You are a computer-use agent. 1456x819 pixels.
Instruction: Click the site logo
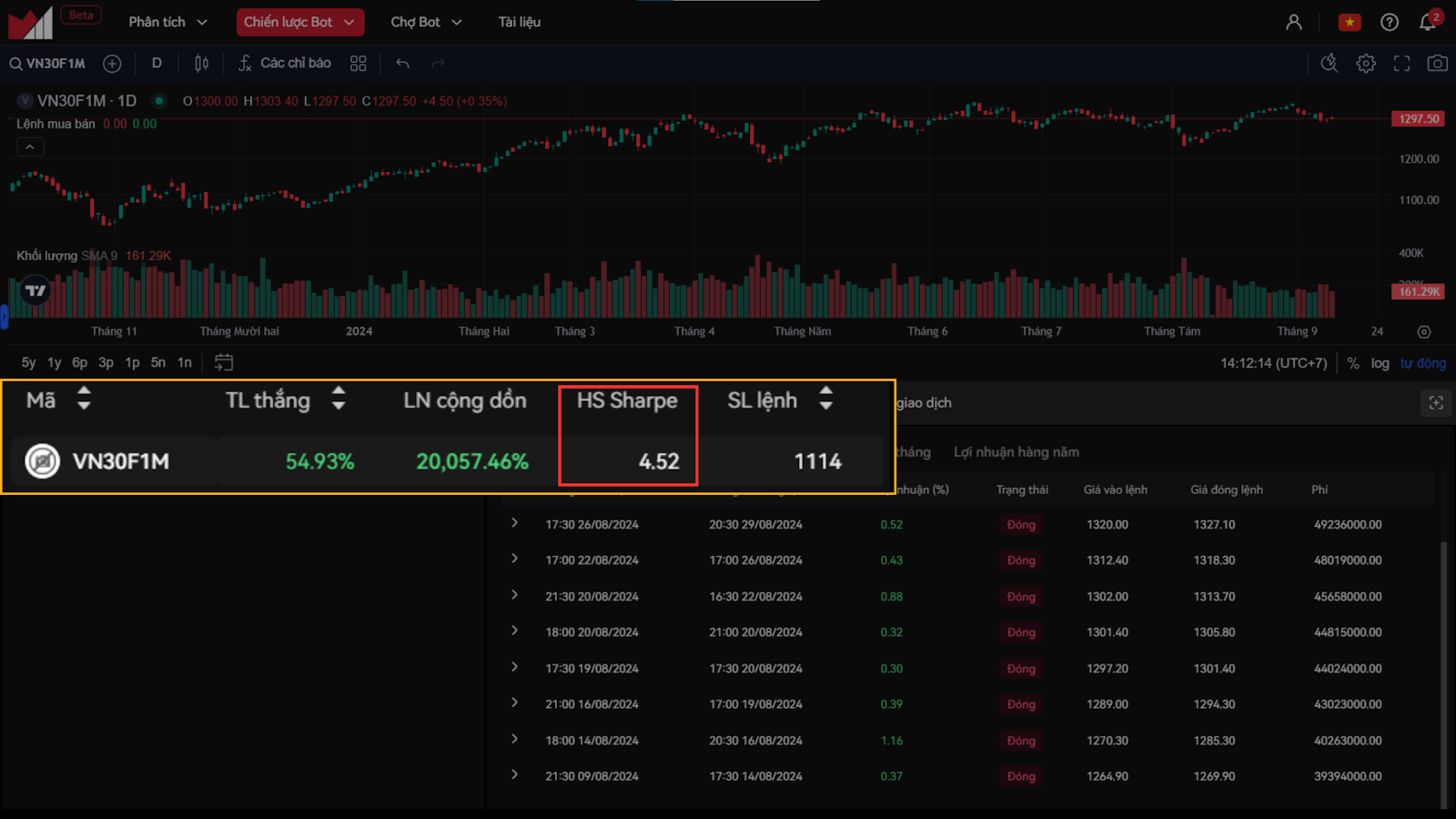coord(30,24)
